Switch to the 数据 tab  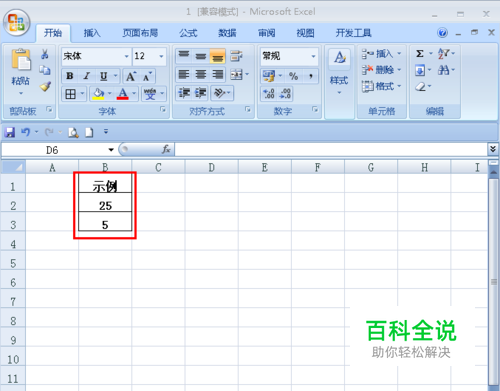click(x=227, y=33)
